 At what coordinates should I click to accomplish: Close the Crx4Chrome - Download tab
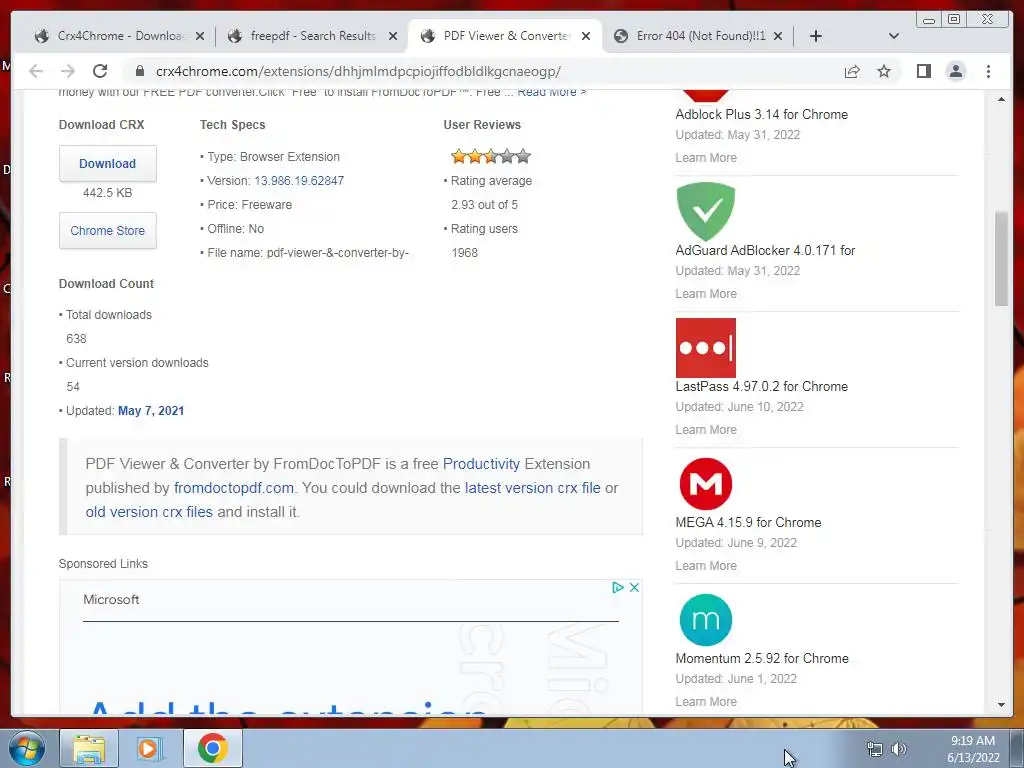pyautogui.click(x=200, y=36)
